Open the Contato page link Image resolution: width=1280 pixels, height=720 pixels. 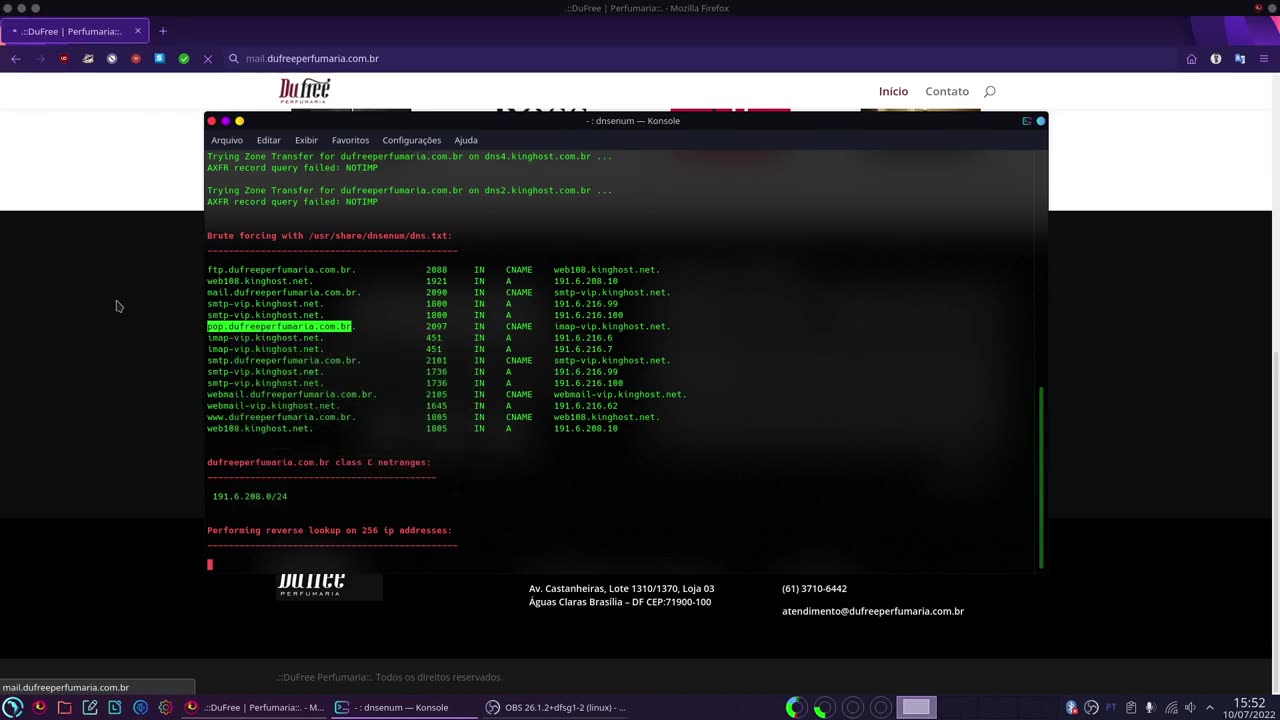947,91
